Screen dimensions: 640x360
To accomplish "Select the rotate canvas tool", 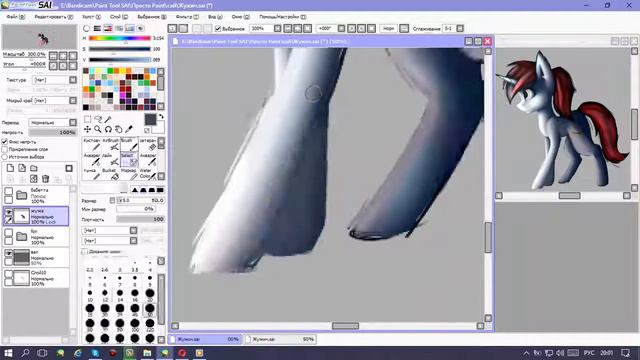I will pos(108,129).
